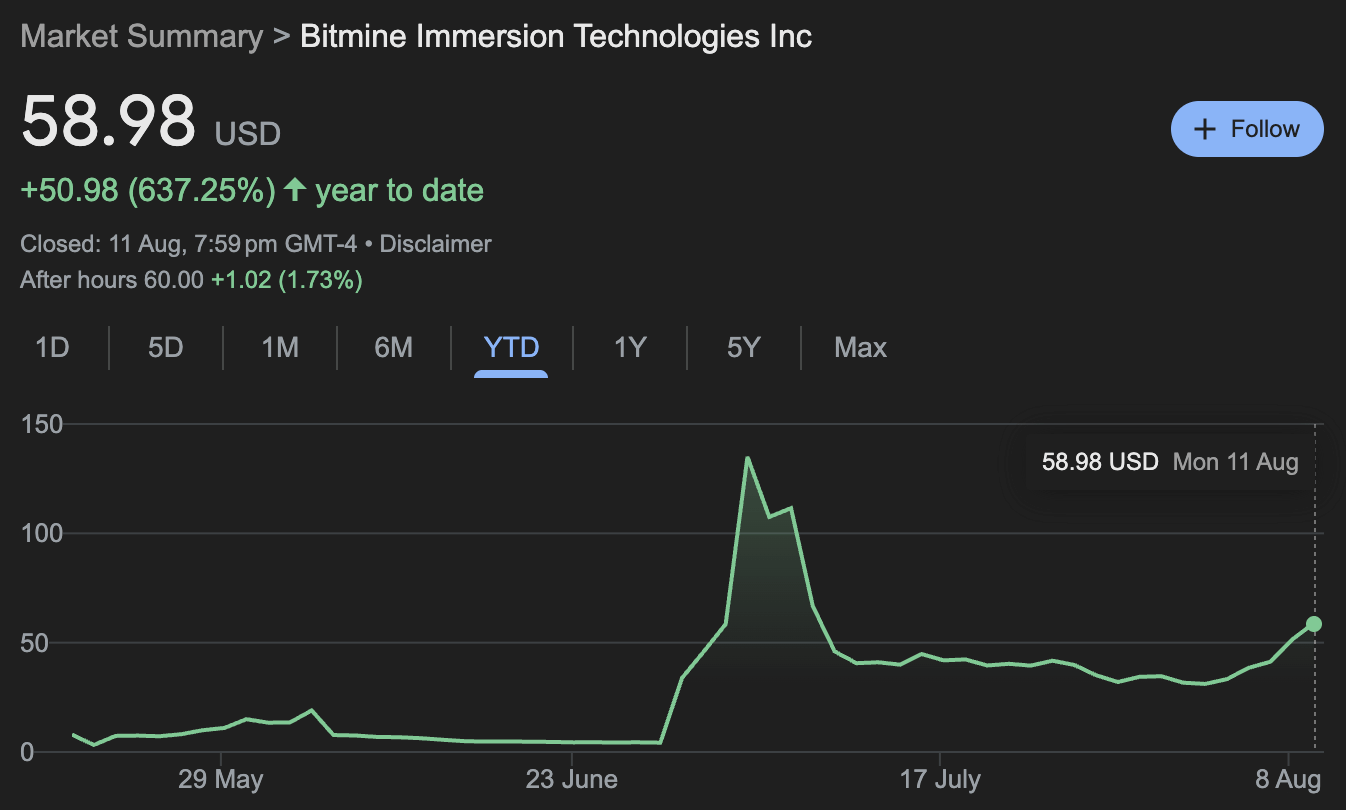The width and height of the screenshot is (1346, 810).
Task: Click the chart peak near 134 USD
Action: (747, 458)
